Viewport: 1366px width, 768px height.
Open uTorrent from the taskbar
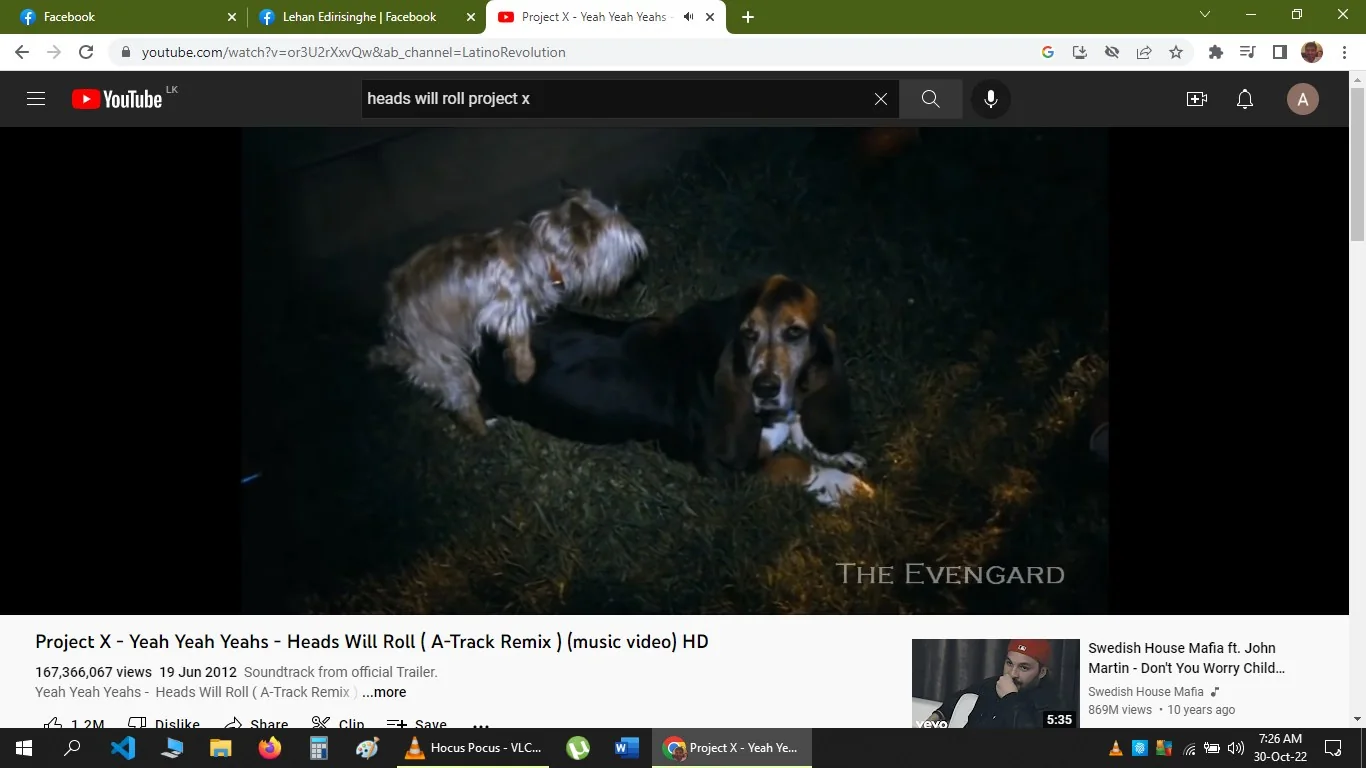tap(578, 748)
